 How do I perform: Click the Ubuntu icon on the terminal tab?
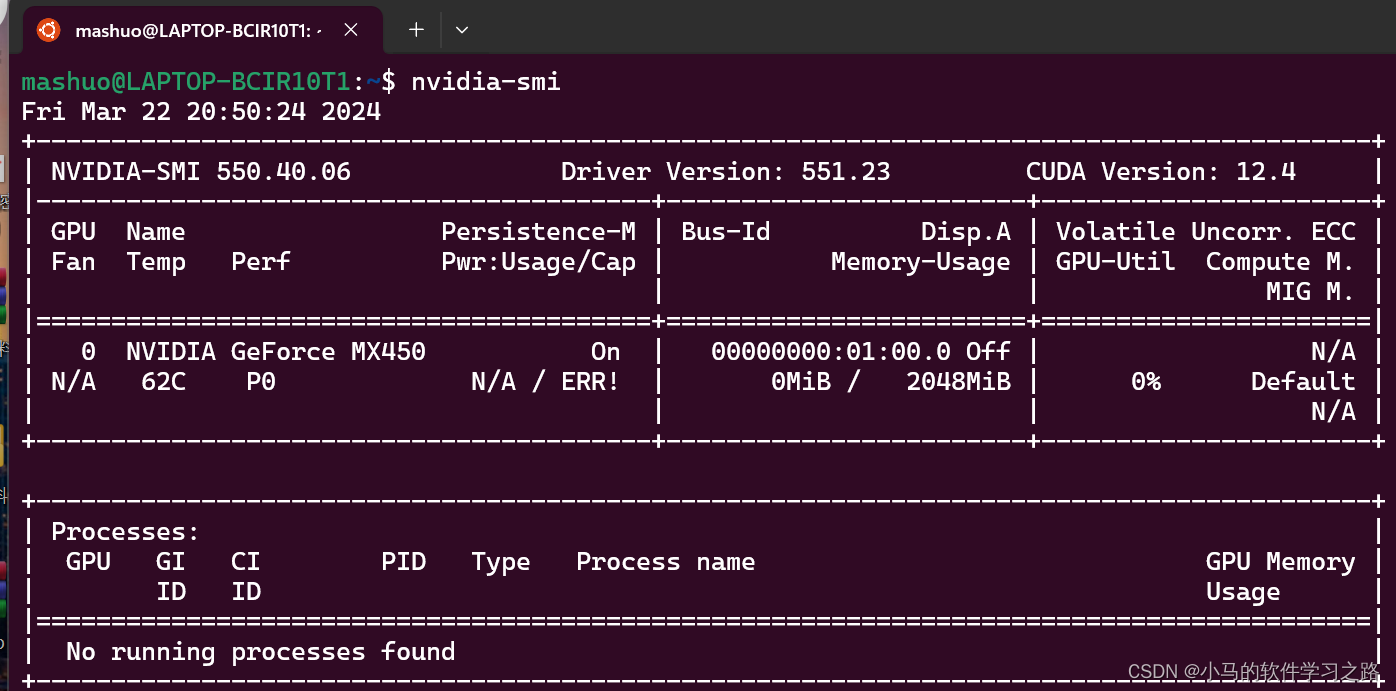tap(47, 30)
